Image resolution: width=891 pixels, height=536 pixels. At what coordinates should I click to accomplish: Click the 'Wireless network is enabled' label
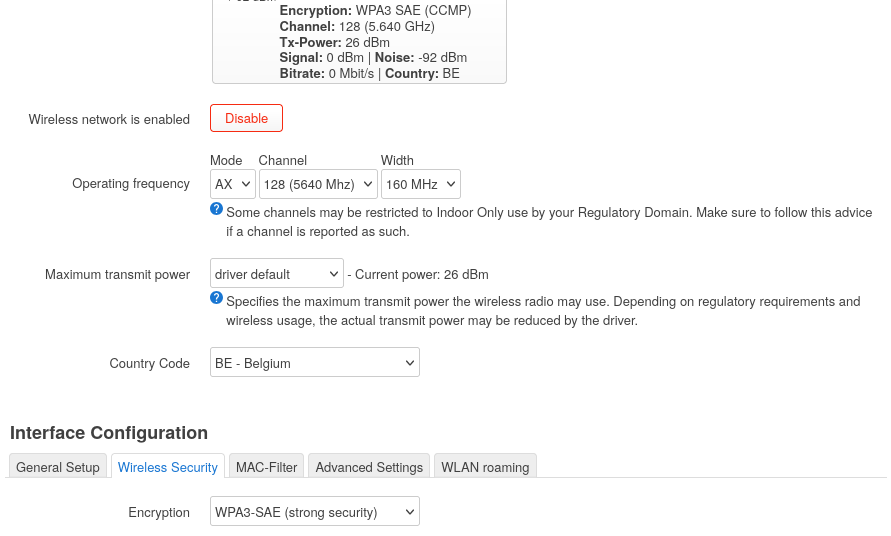tap(109, 119)
